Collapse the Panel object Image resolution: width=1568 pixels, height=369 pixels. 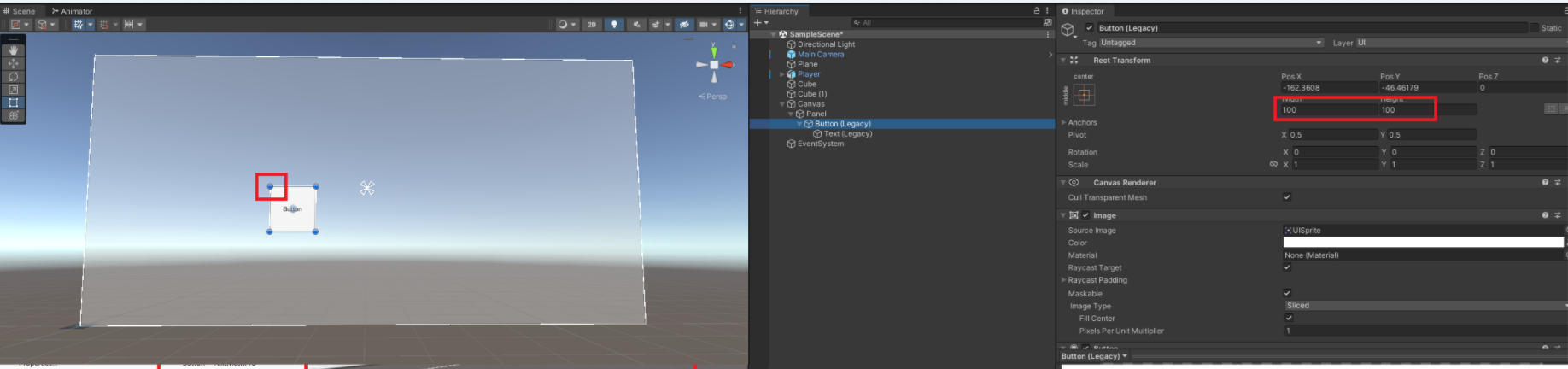(x=790, y=114)
